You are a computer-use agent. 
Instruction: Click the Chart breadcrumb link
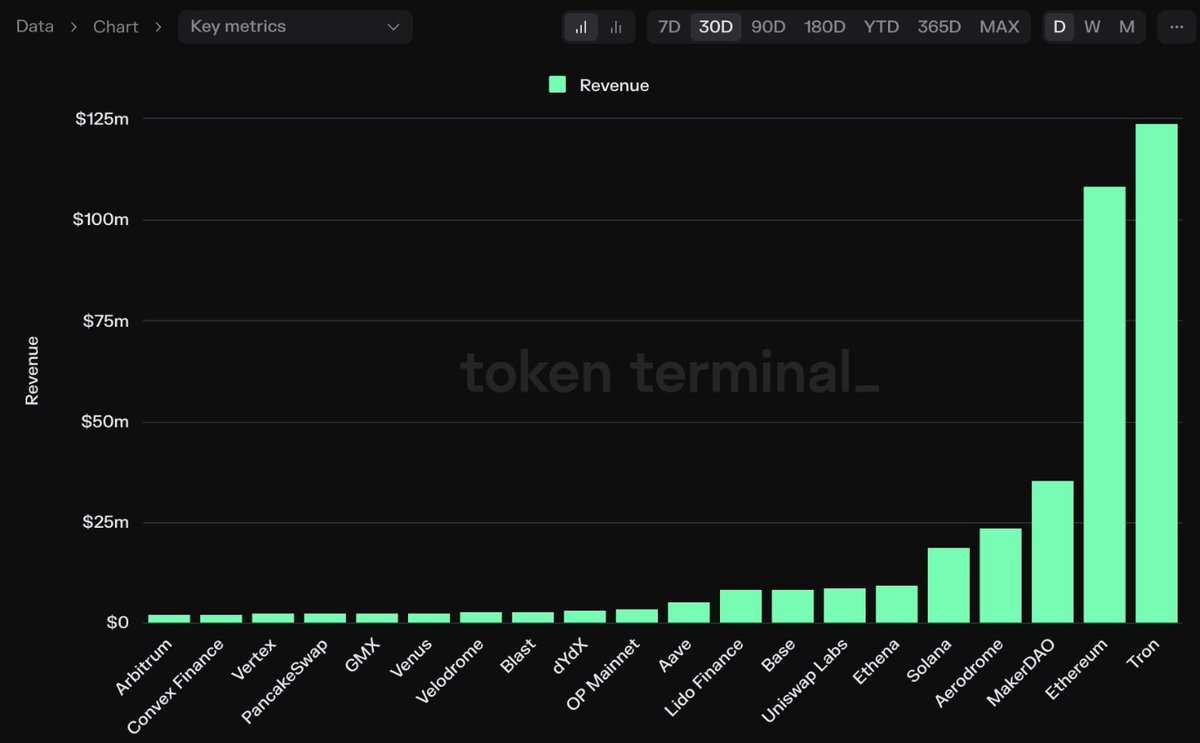point(116,27)
